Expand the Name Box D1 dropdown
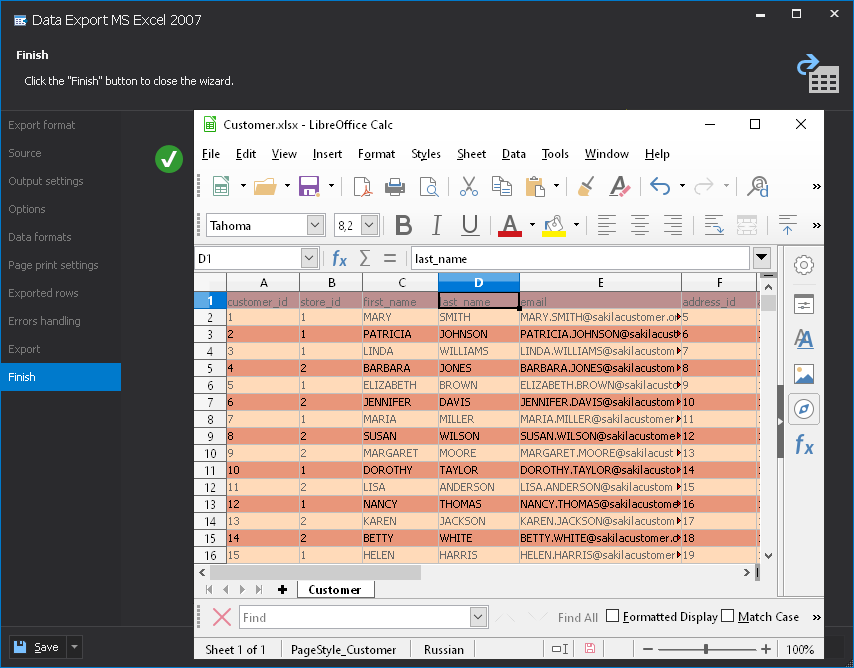Image resolution: width=854 pixels, height=668 pixels. tap(309, 258)
